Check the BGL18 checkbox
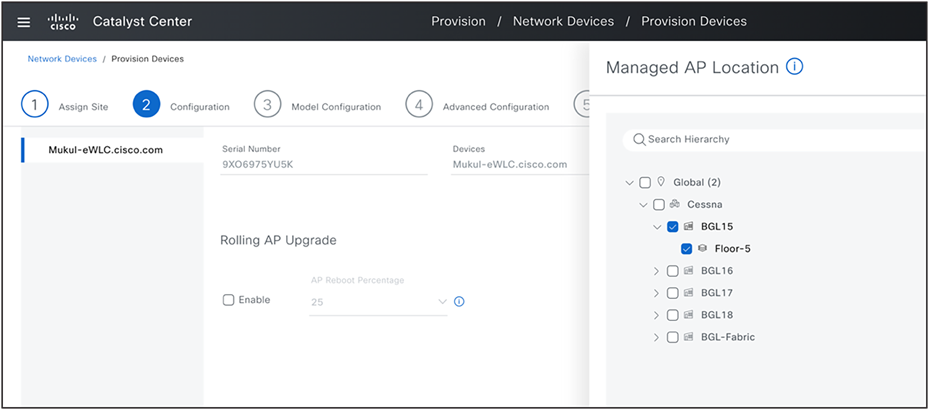The width and height of the screenshot is (929, 410). pyautogui.click(x=672, y=315)
